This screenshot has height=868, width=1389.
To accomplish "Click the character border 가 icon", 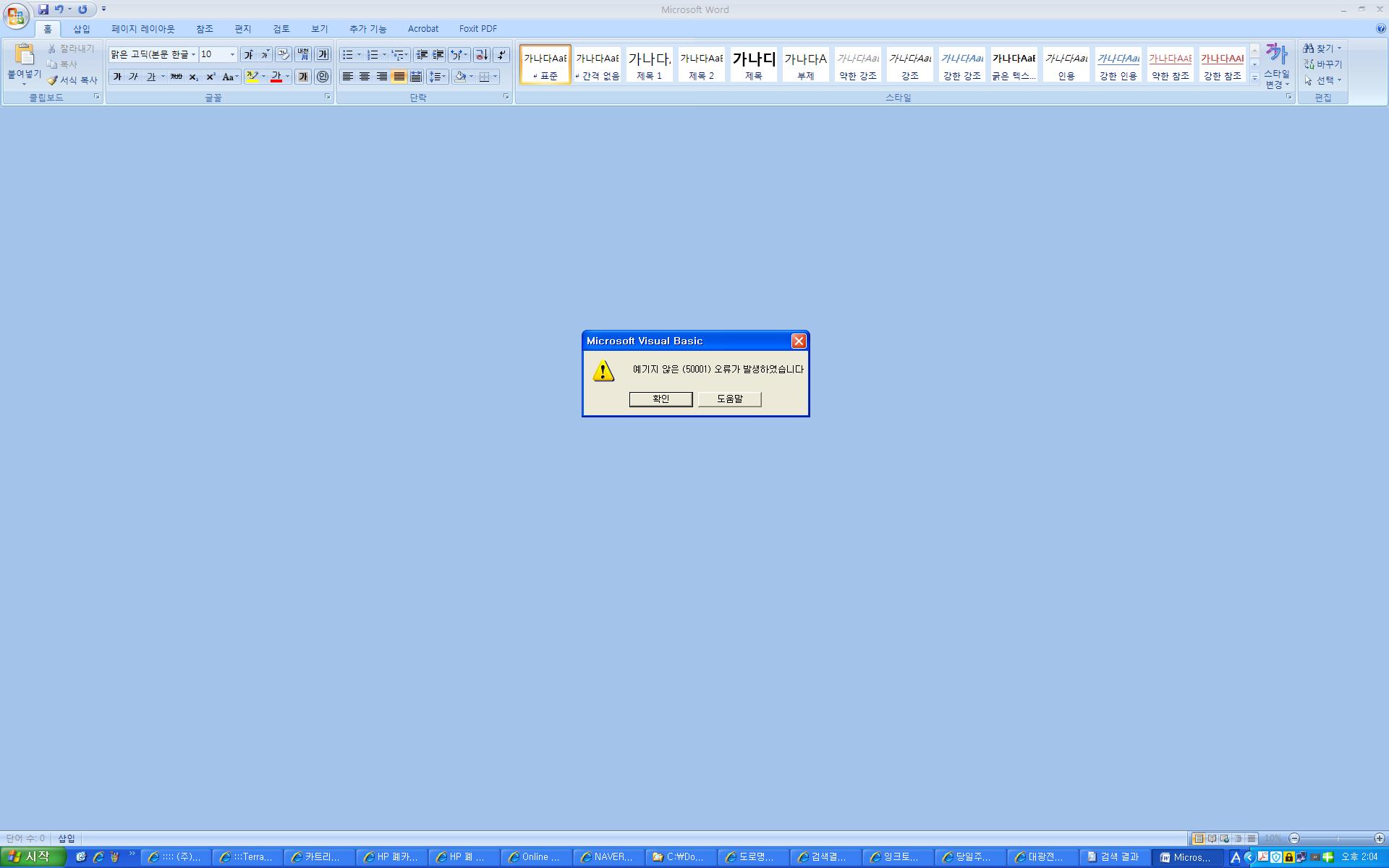I will pos(323,55).
